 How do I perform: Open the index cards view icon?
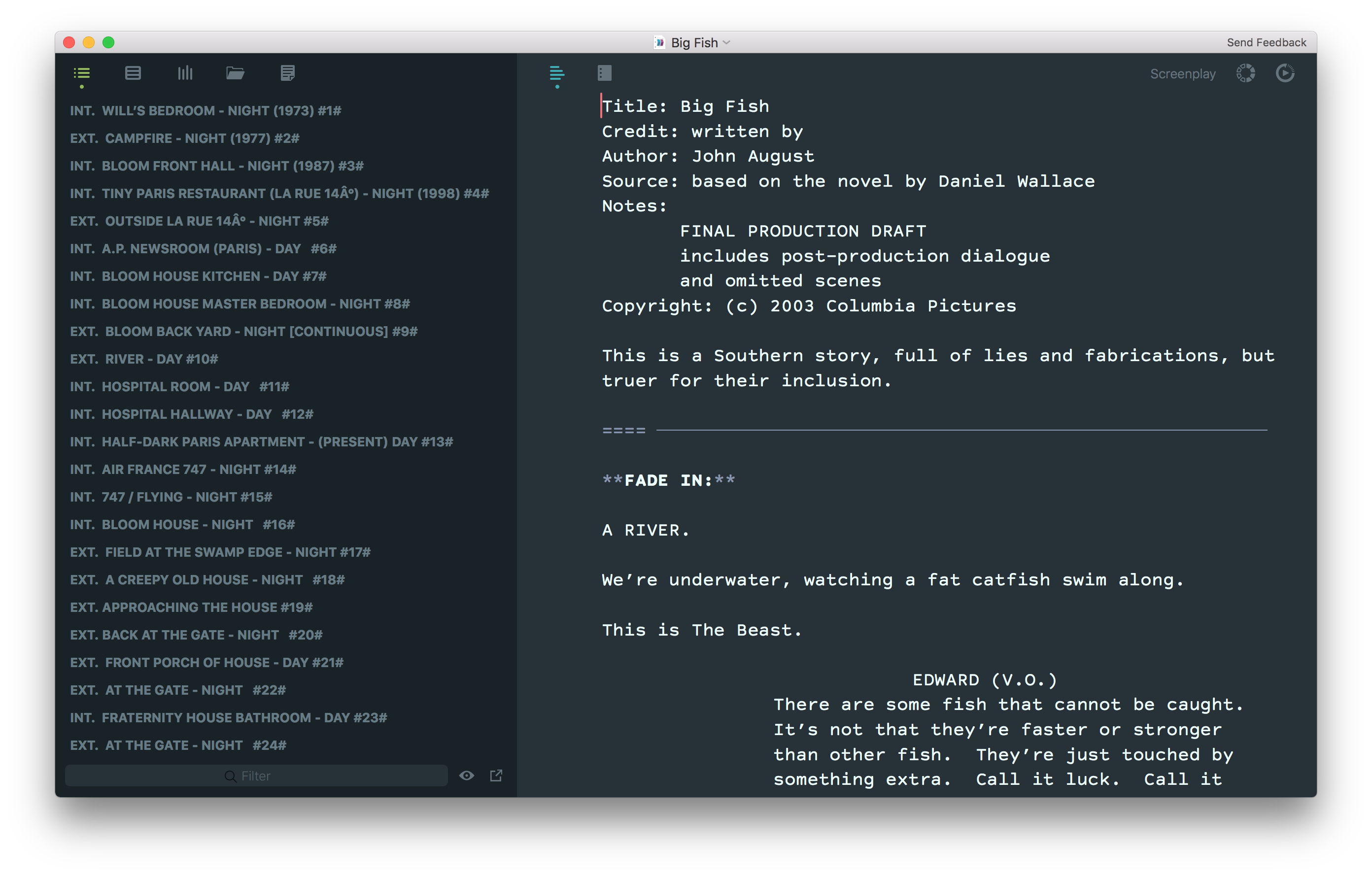(133, 73)
